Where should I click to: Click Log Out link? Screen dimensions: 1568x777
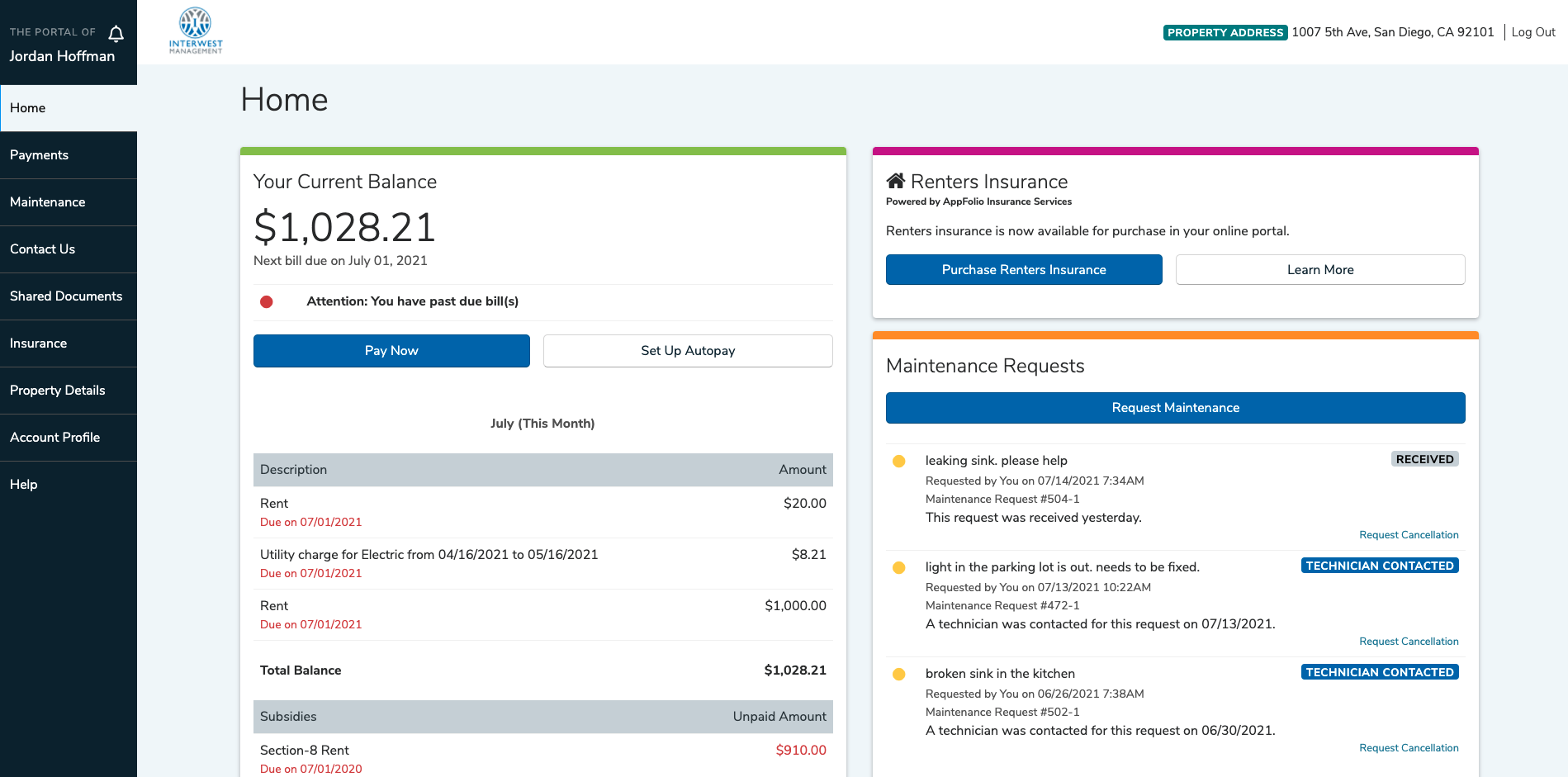(x=1533, y=32)
